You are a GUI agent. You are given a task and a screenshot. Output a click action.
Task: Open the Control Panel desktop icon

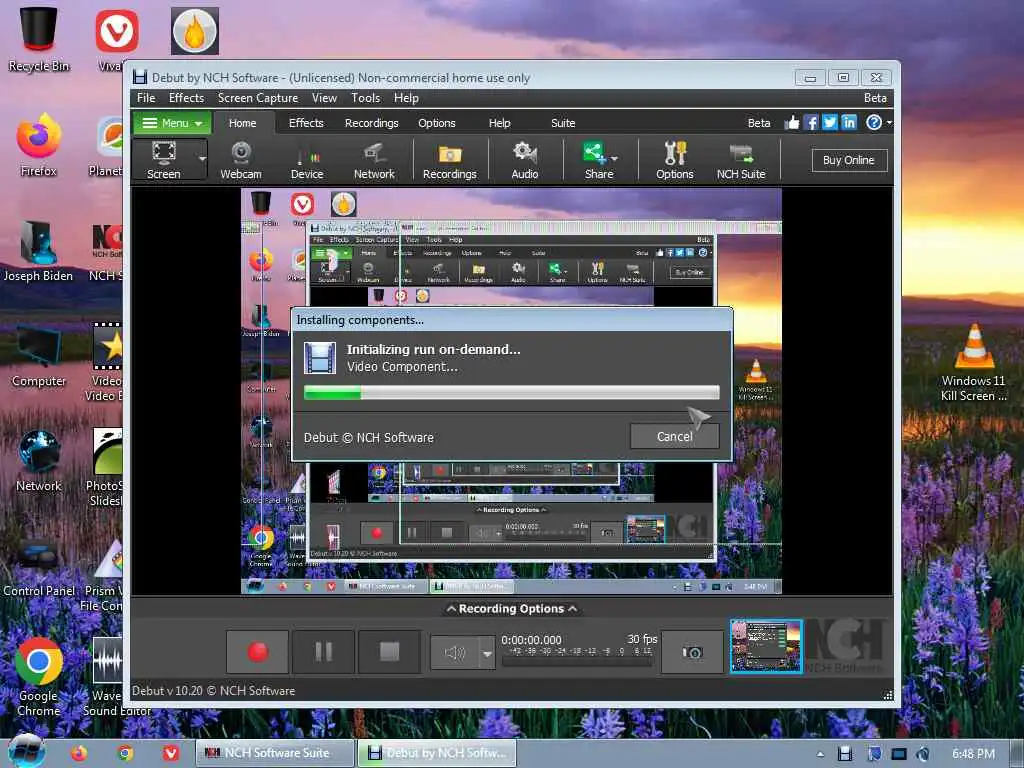pyautogui.click(x=39, y=567)
